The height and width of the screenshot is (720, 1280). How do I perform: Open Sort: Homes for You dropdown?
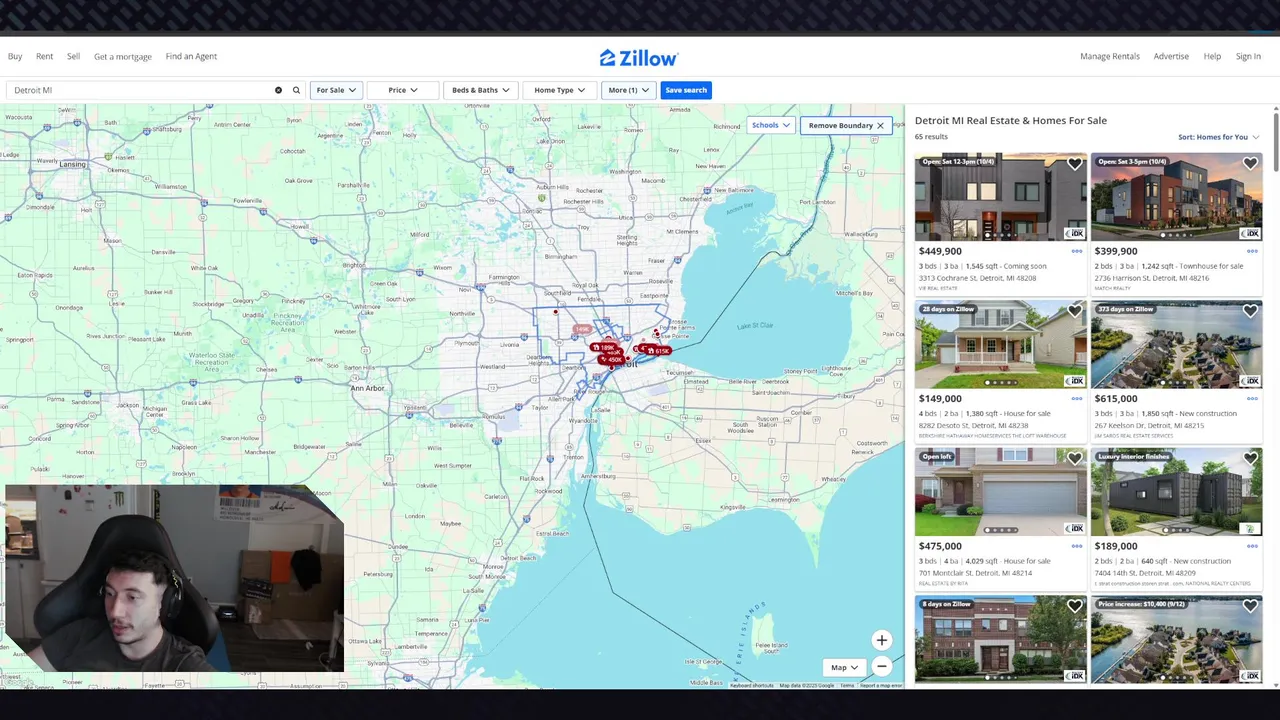(1218, 137)
